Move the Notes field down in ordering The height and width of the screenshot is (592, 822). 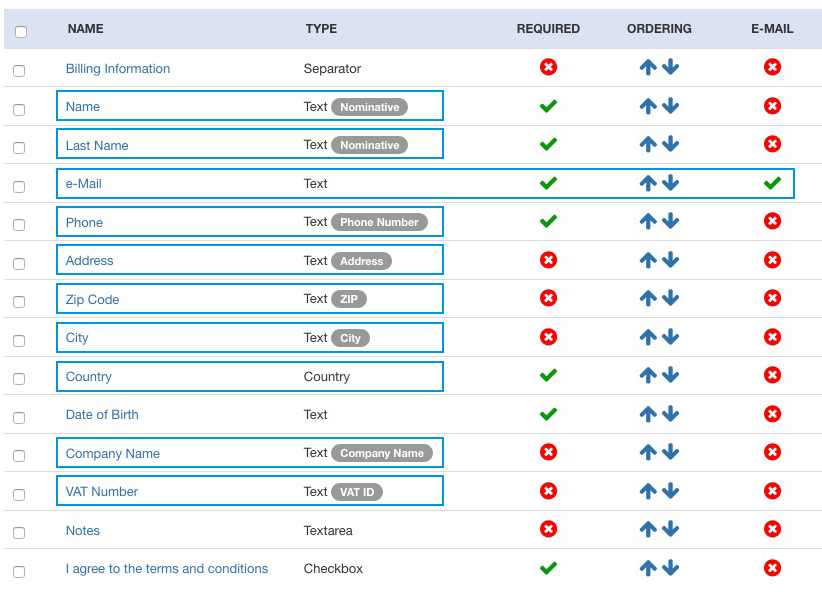click(x=670, y=529)
